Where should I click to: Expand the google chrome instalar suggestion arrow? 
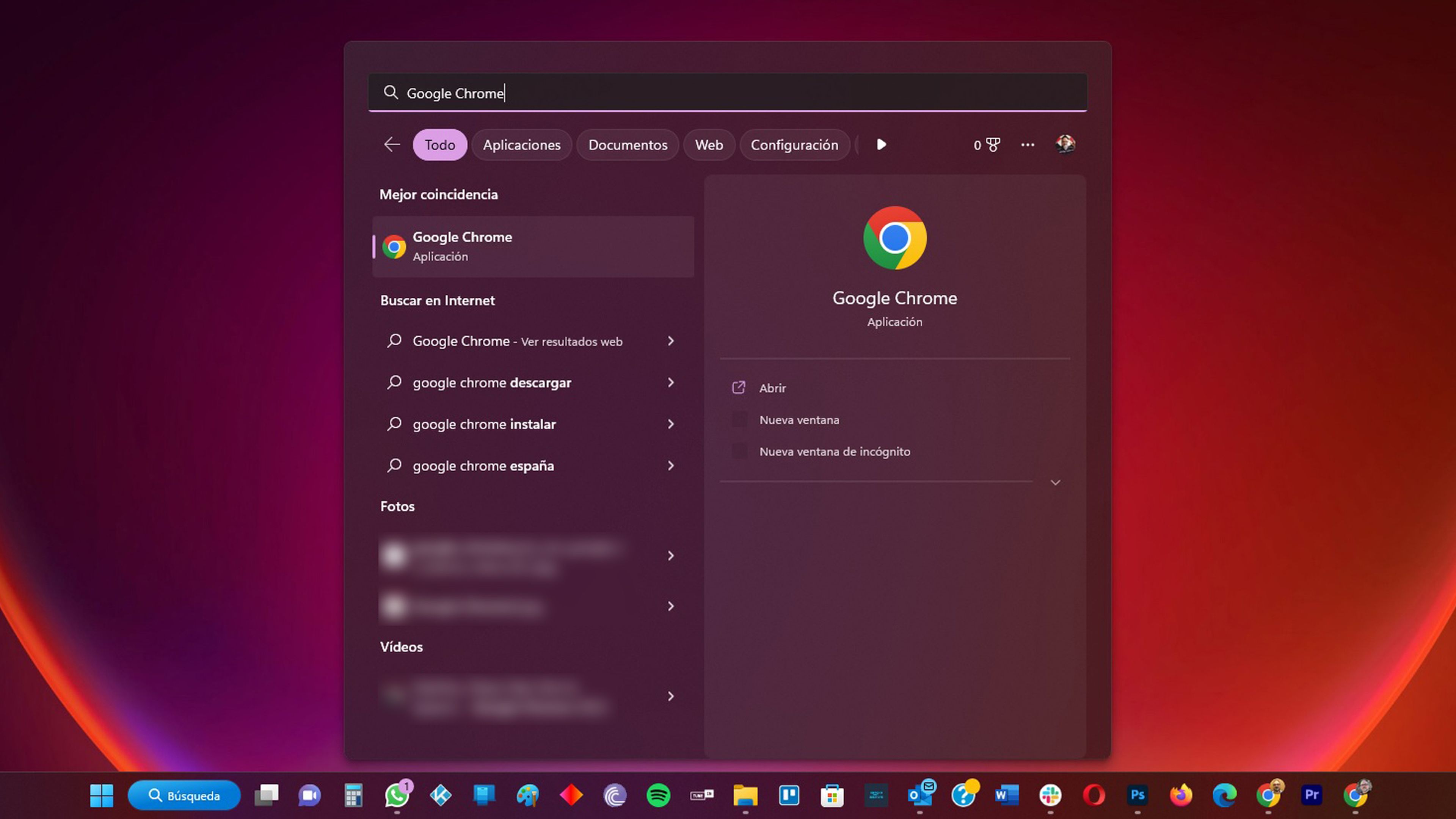coord(670,424)
